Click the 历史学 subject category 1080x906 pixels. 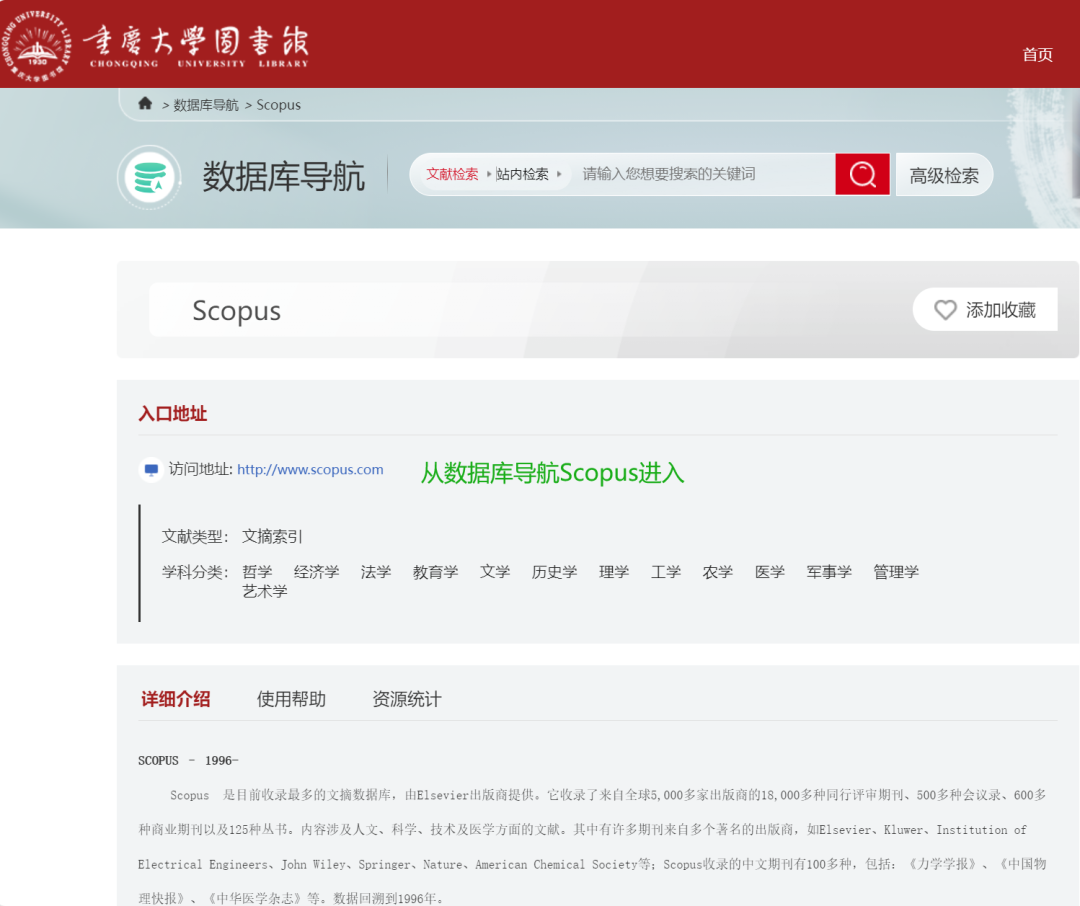[554, 572]
